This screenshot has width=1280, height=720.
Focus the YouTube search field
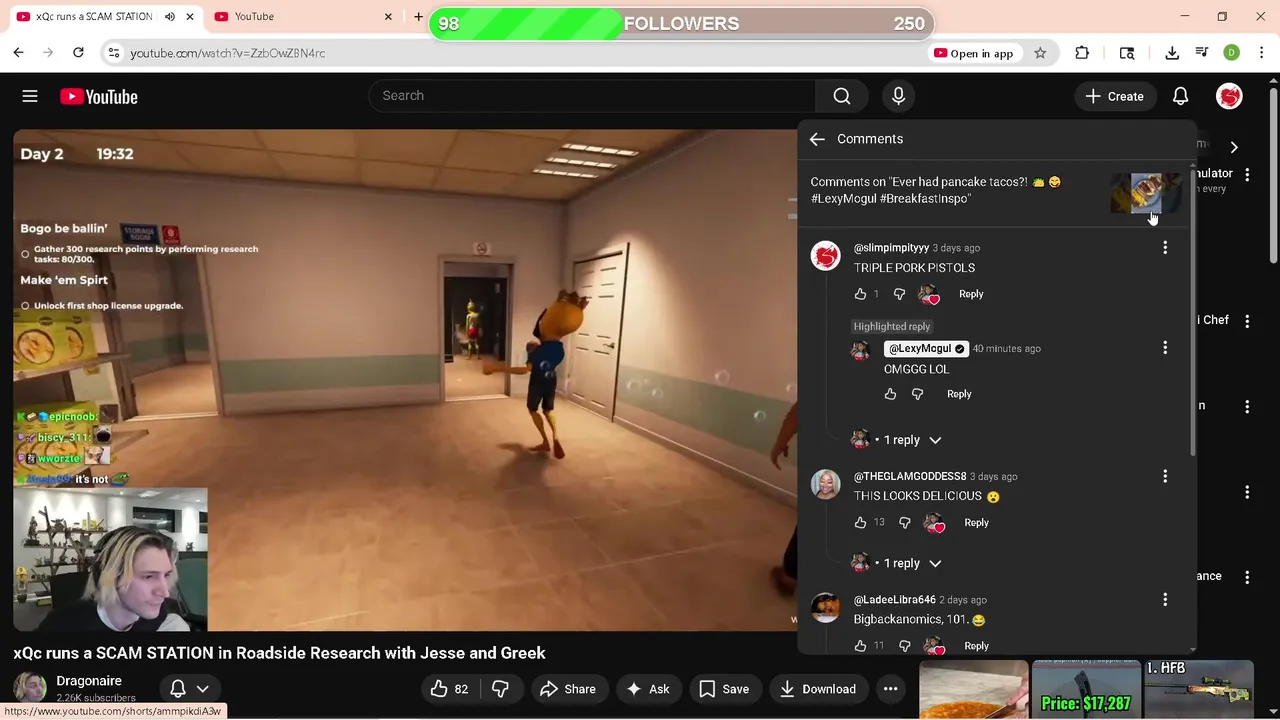coord(592,96)
